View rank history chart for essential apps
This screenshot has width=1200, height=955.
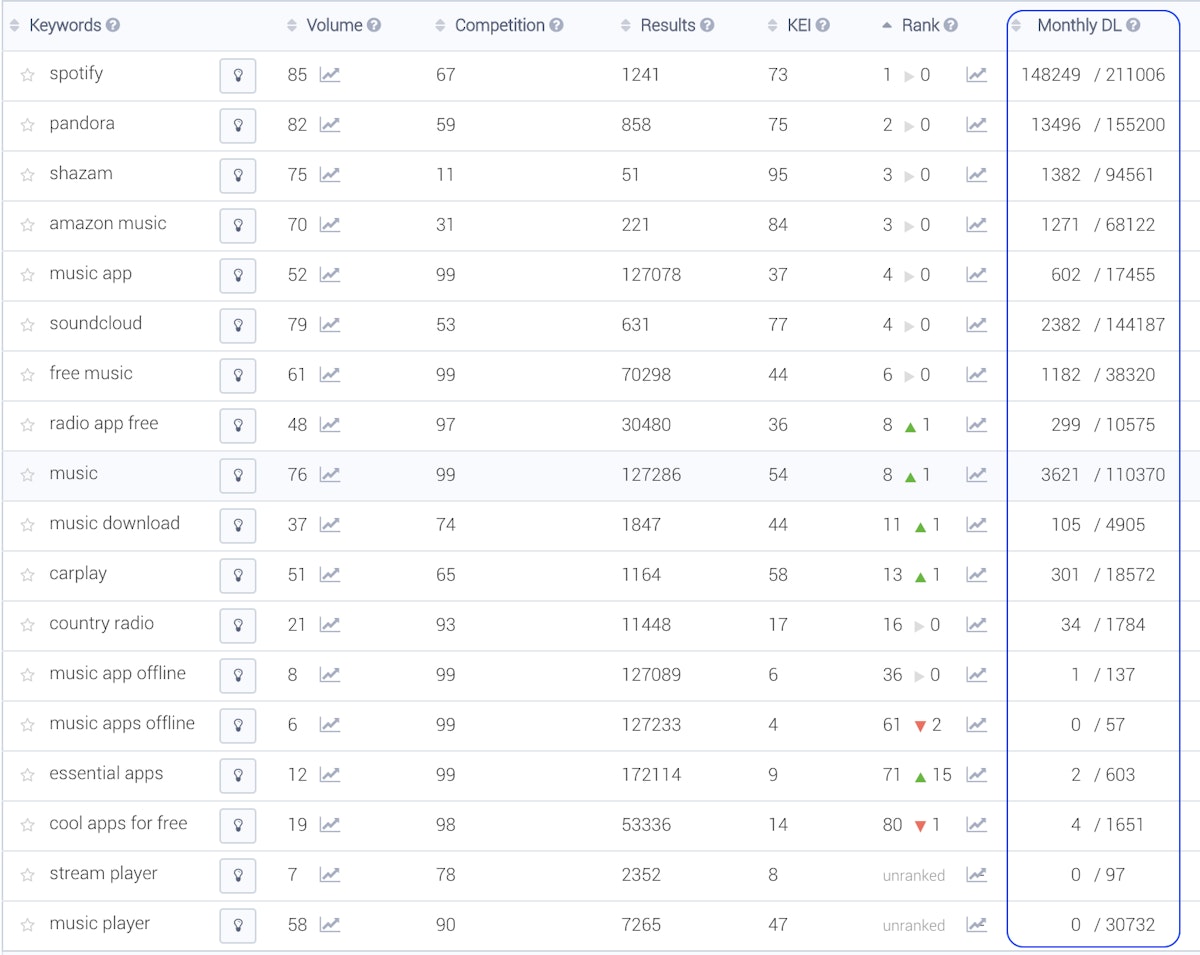[x=976, y=775]
